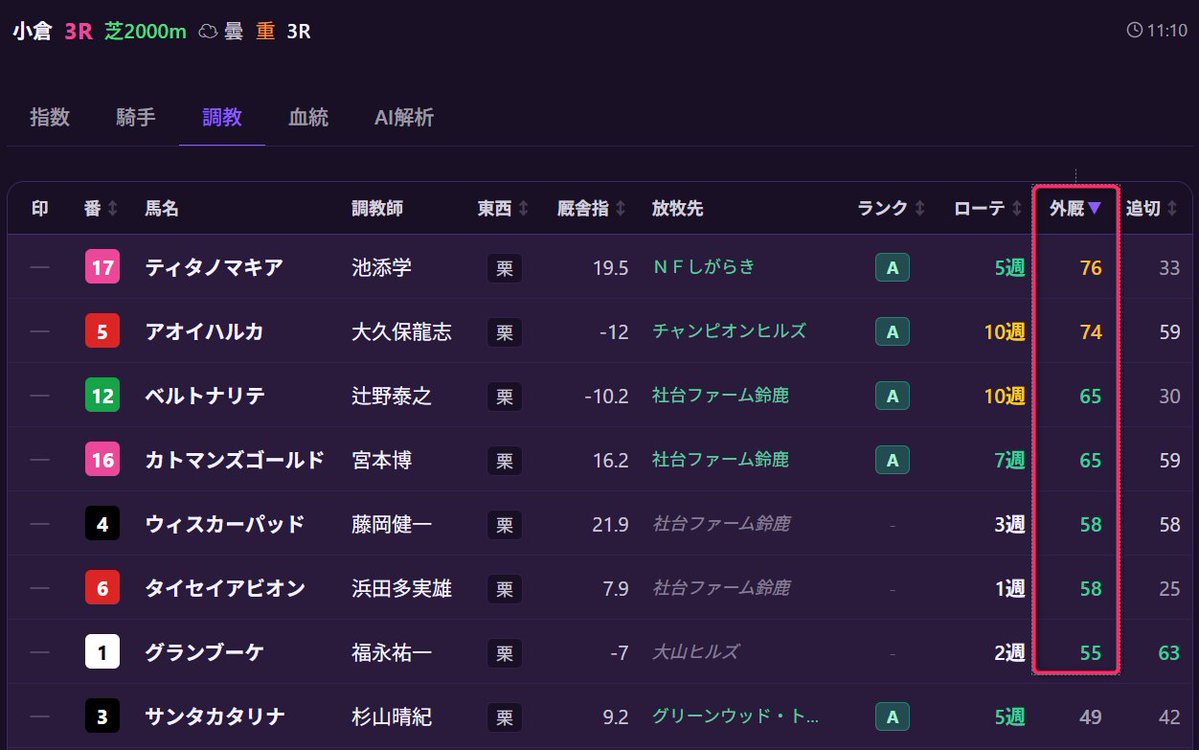
Task: Click 追切 value 63 for グランブーケ
Action: coord(1169,653)
